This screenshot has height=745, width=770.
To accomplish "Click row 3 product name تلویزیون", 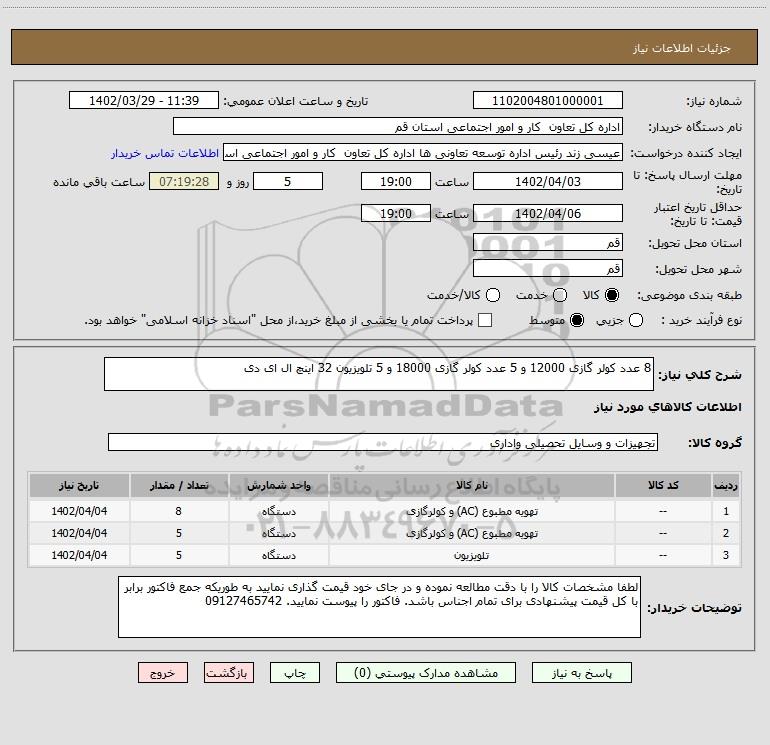I will pyautogui.click(x=471, y=555).
